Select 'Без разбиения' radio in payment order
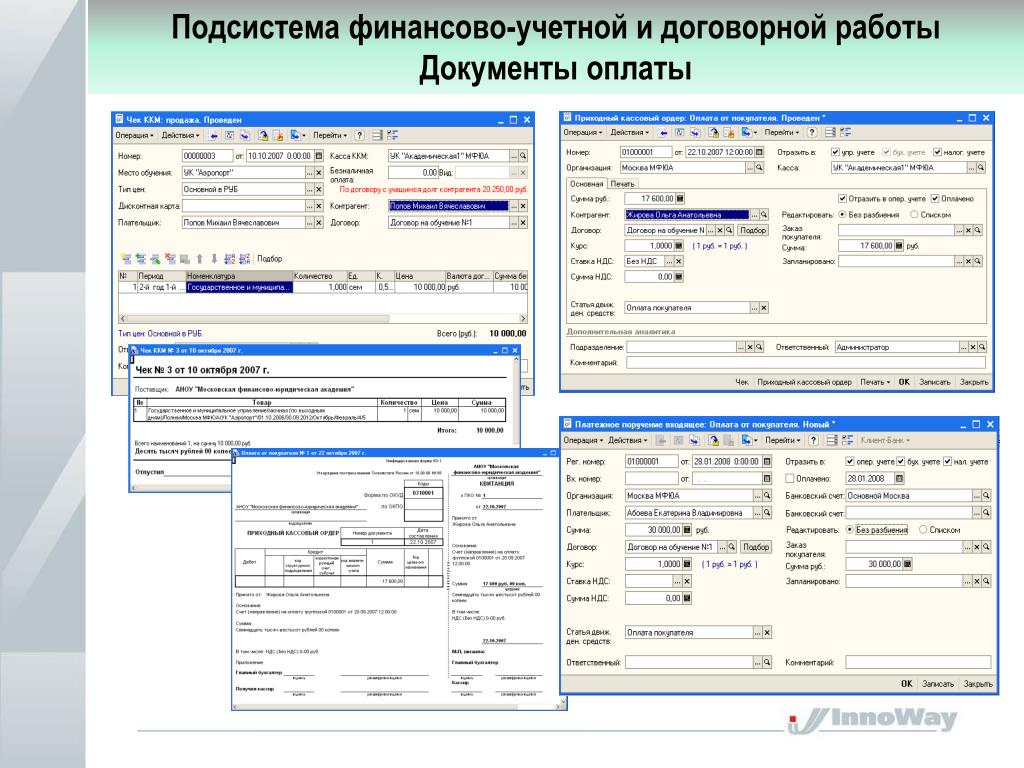1024x768 pixels. (850, 530)
